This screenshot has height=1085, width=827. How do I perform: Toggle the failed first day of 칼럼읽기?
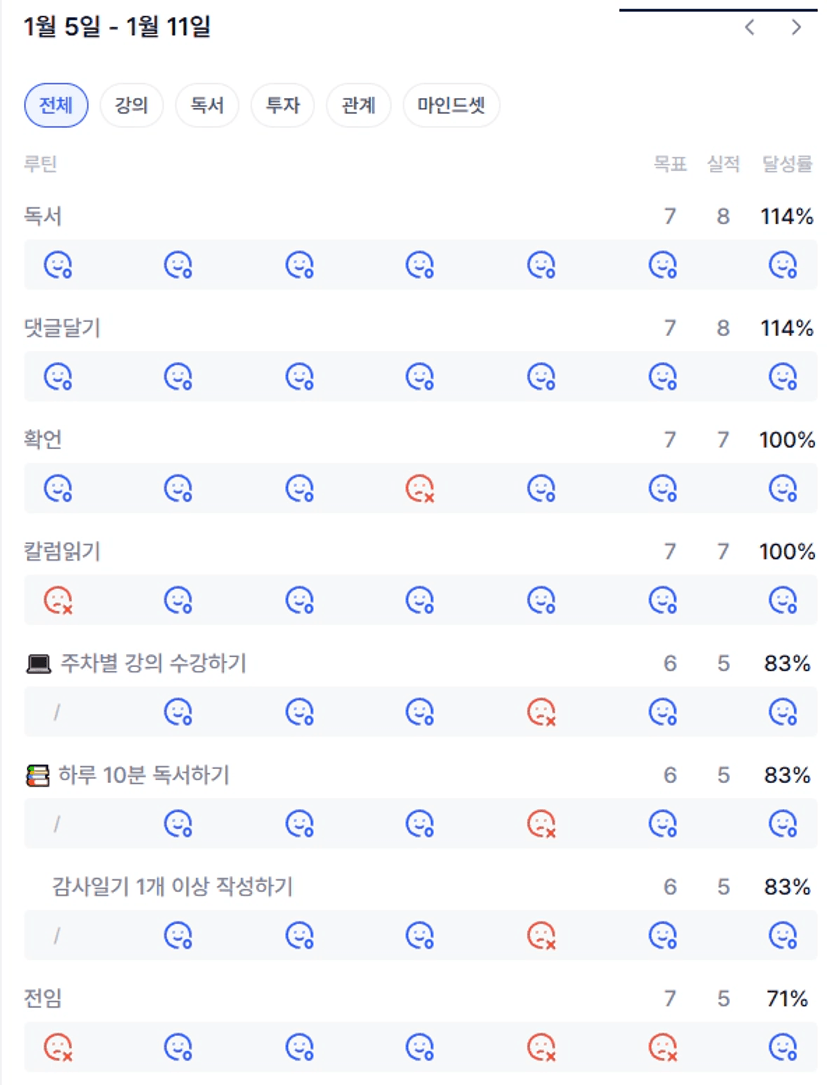58,601
